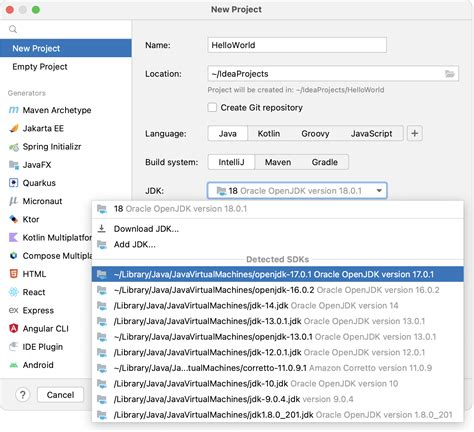
Task: Select New Project in sidebar
Action: 66,48
